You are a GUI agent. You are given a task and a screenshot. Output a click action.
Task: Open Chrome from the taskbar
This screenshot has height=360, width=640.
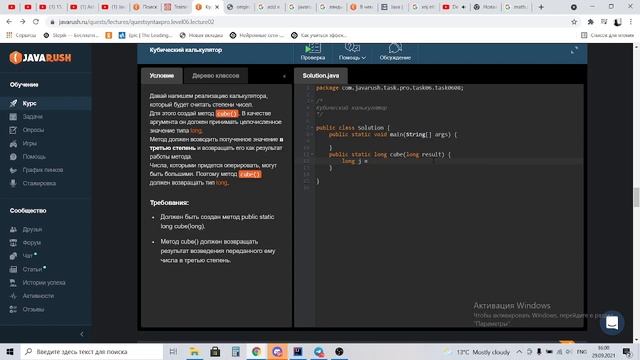click(x=256, y=351)
